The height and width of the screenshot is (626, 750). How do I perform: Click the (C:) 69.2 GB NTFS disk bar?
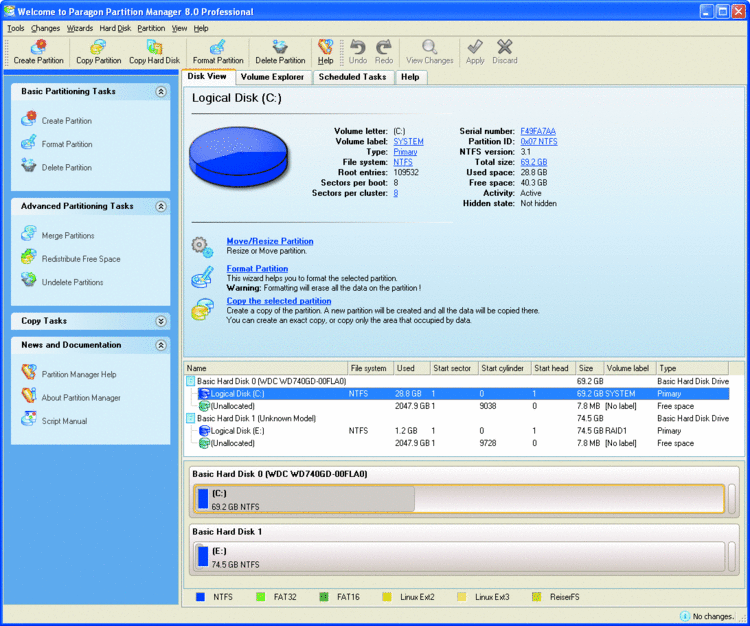459,499
